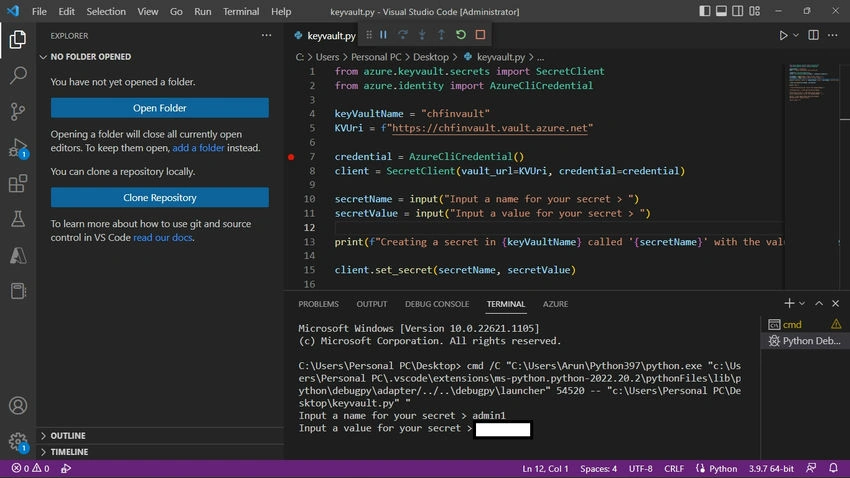Open Explorer views and more actions ellipsis
The image size is (850, 478).
tap(266, 35)
